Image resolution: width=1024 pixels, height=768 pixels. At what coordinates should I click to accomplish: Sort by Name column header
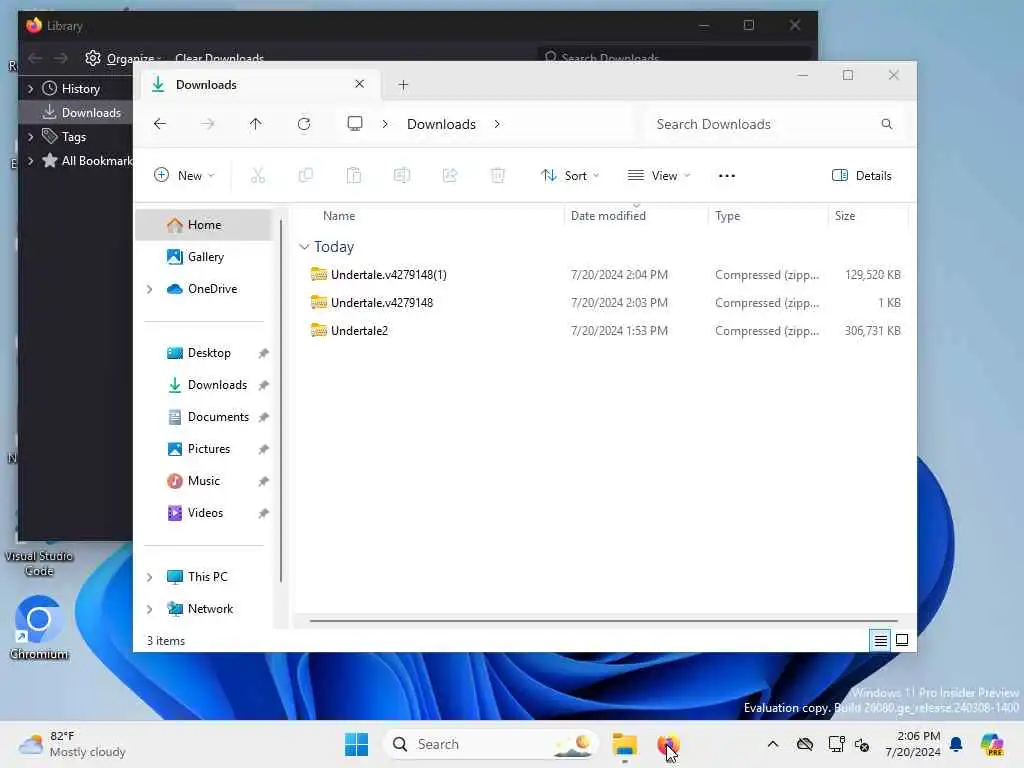339,216
